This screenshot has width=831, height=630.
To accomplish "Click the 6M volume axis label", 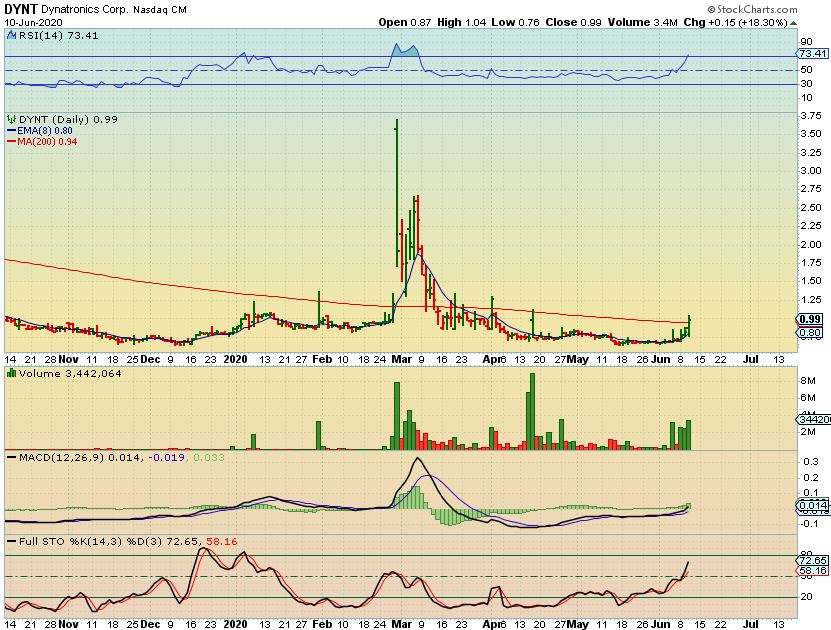I will click(808, 397).
